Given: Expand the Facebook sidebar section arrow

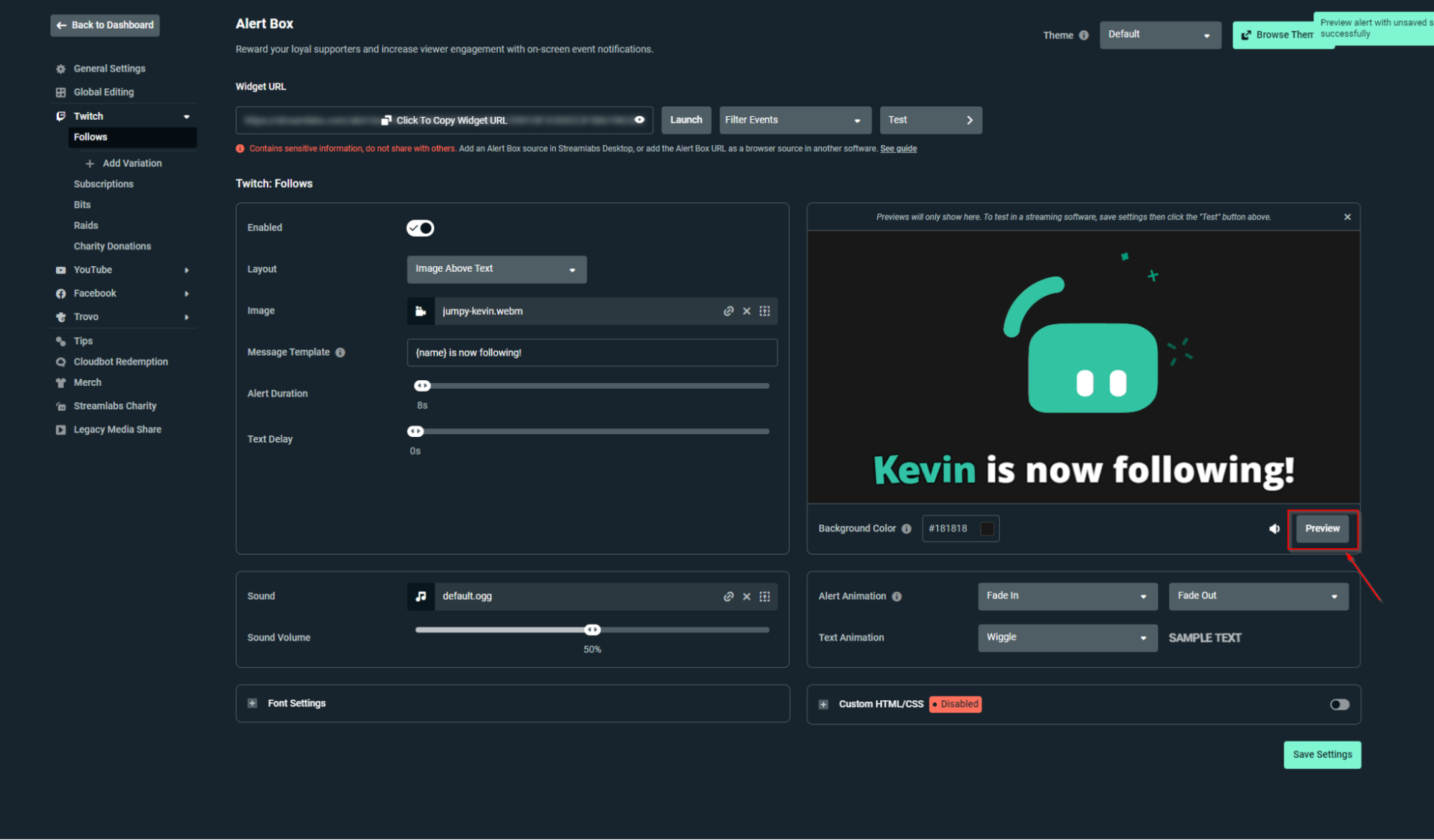Looking at the screenshot, I should pyautogui.click(x=187, y=294).
